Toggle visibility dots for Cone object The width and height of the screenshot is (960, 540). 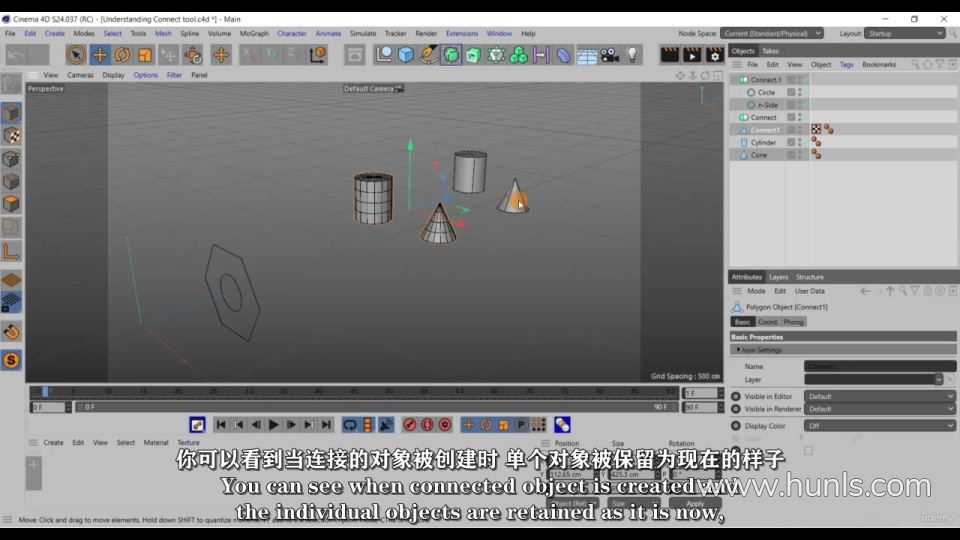coord(800,155)
